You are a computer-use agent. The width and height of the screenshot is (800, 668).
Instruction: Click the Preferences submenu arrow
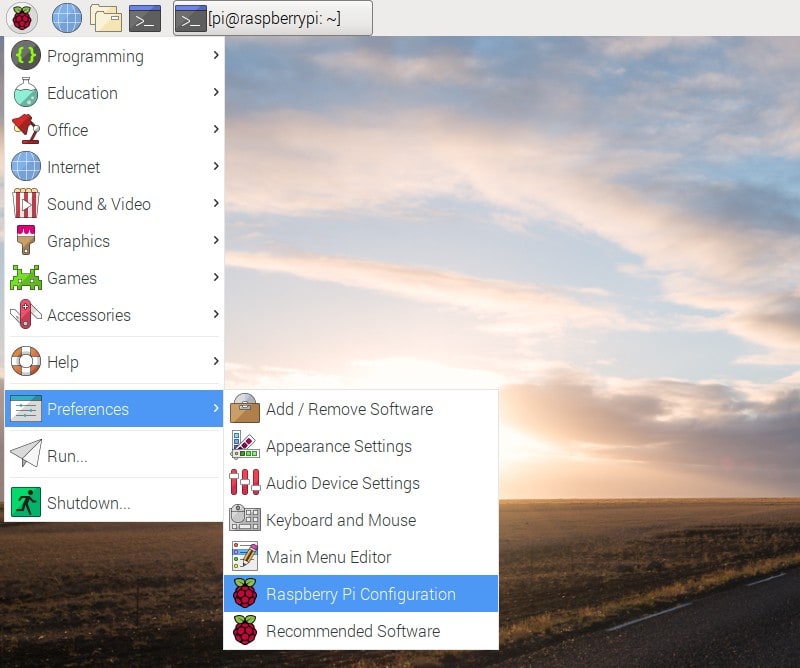(216, 408)
